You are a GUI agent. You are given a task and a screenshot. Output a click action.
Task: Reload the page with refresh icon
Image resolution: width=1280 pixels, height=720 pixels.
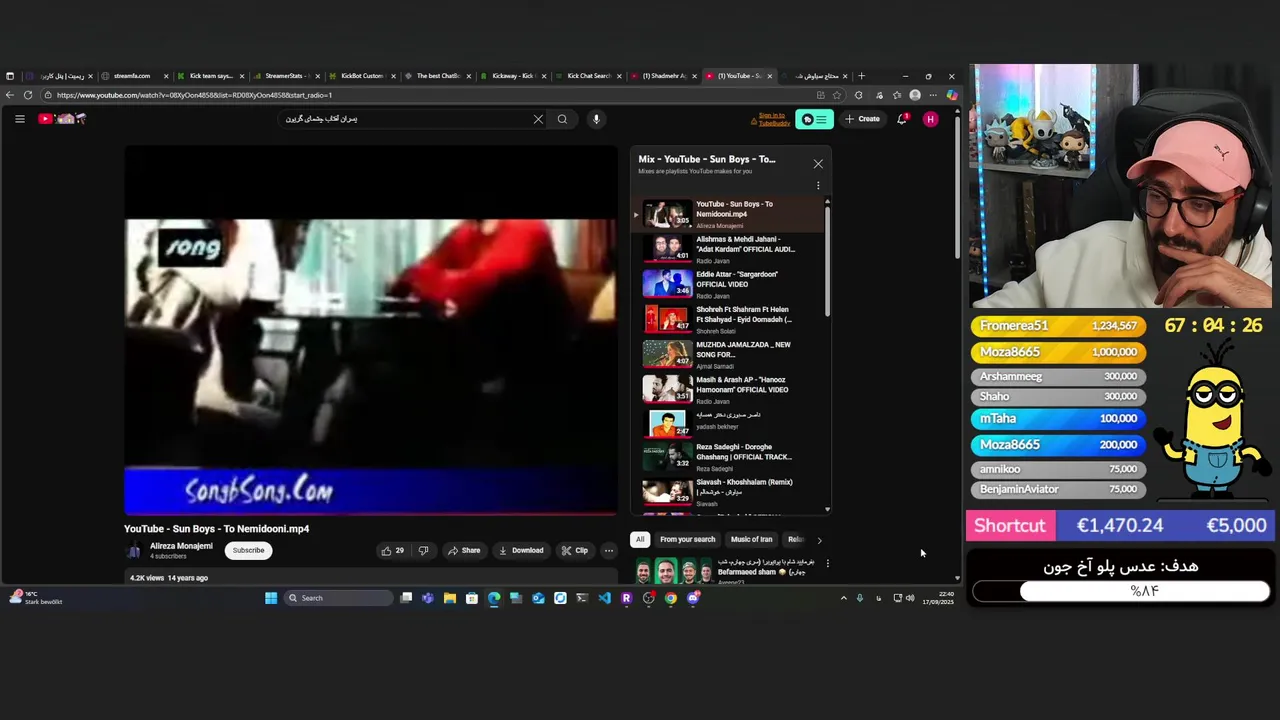coord(28,95)
